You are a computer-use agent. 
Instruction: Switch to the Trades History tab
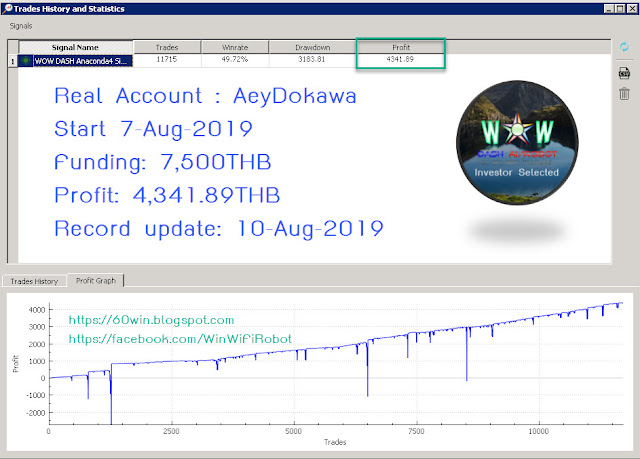coord(34,281)
